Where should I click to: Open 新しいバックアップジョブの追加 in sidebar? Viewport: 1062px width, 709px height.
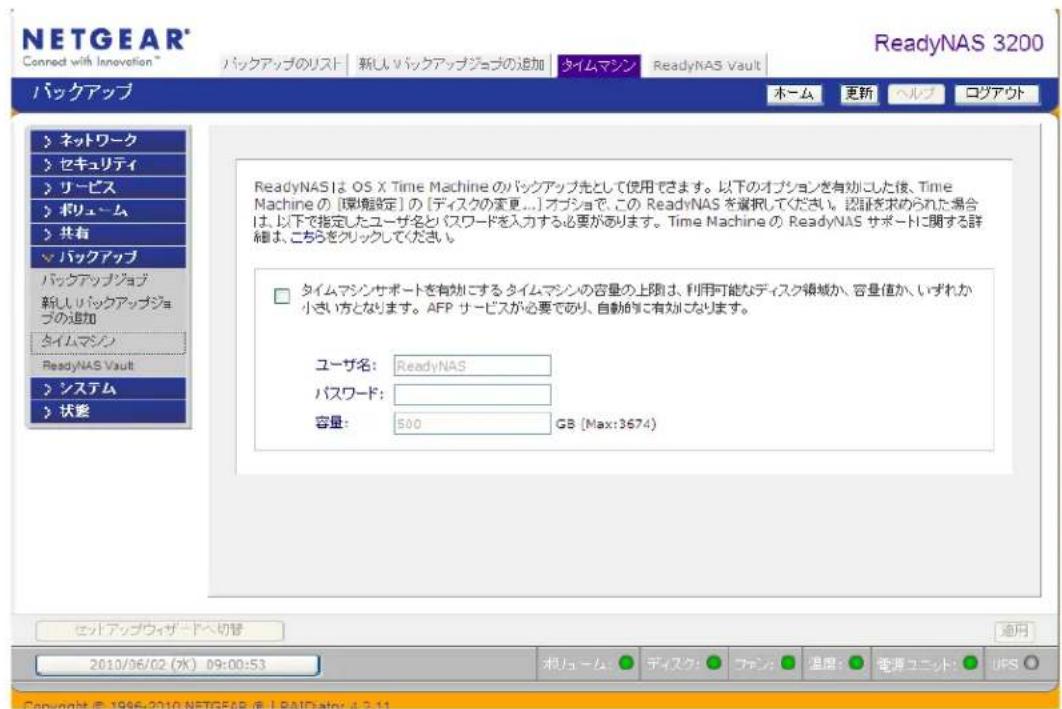point(107,310)
